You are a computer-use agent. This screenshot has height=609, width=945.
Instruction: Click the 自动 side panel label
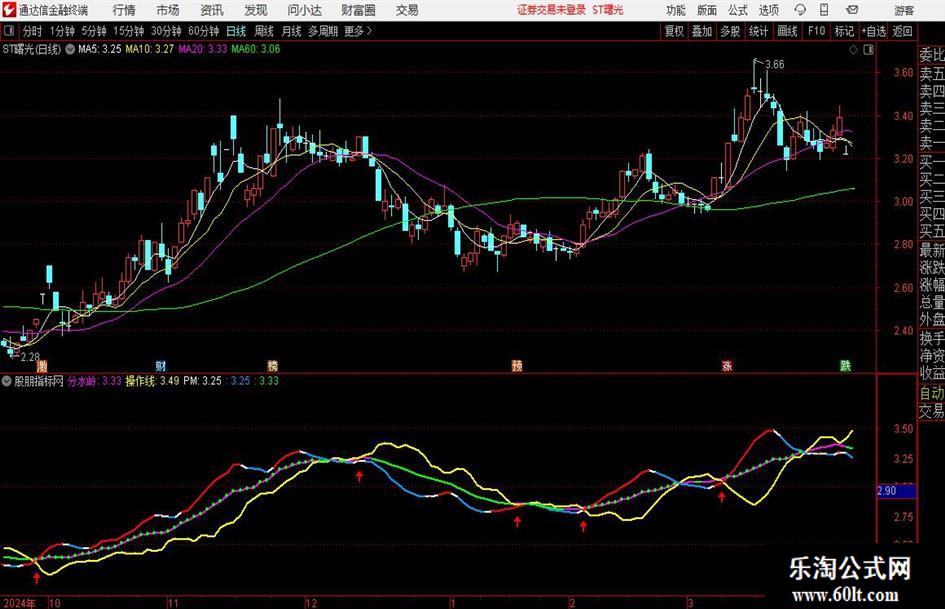(932, 393)
